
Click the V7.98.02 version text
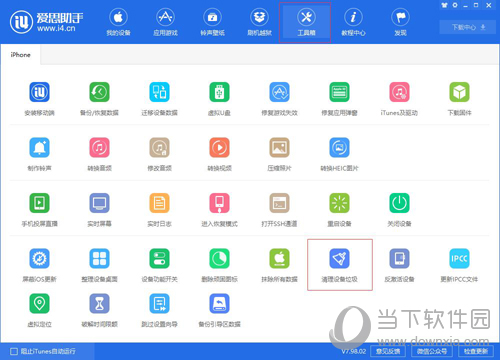[354, 351]
